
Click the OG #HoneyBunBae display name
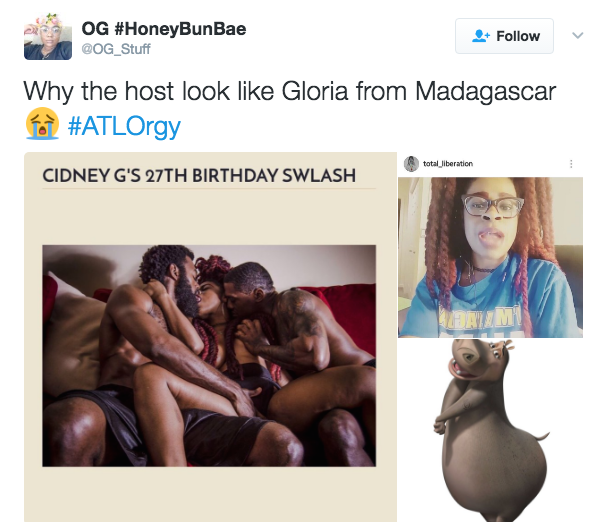[164, 29]
